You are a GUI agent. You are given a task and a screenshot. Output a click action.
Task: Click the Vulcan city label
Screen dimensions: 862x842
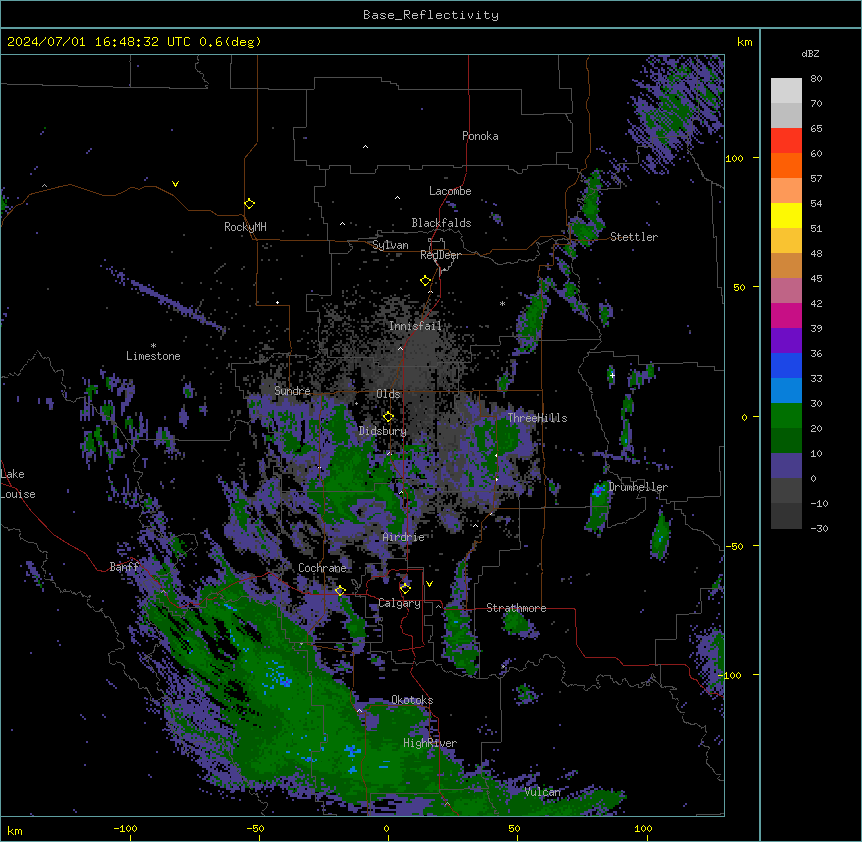click(543, 792)
